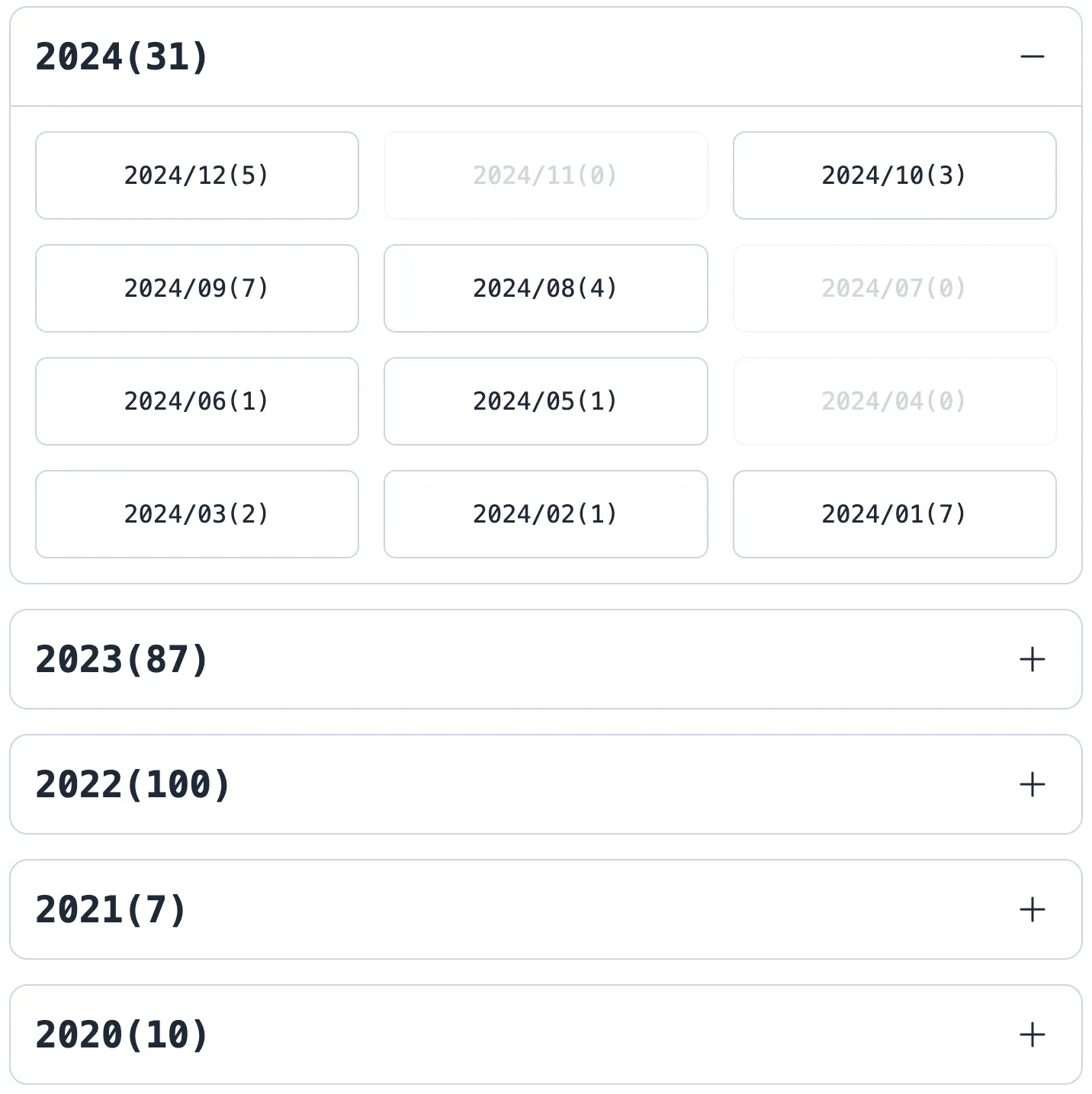
Task: Go to 2024/09(7) posts
Action: pyautogui.click(x=197, y=288)
